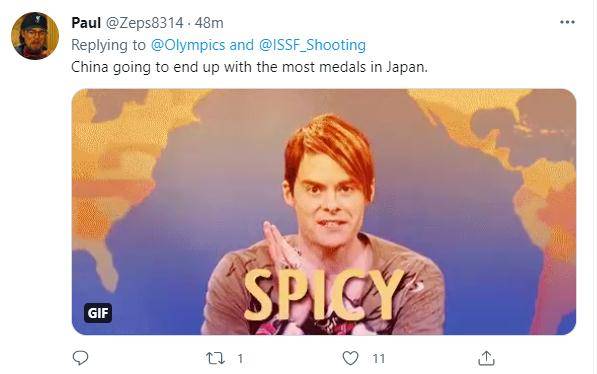
Task: Click the retweet count 1
Action: coord(240,358)
